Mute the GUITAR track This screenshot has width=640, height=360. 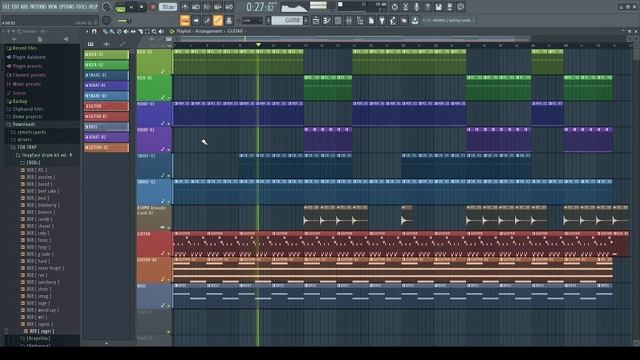pos(169,253)
